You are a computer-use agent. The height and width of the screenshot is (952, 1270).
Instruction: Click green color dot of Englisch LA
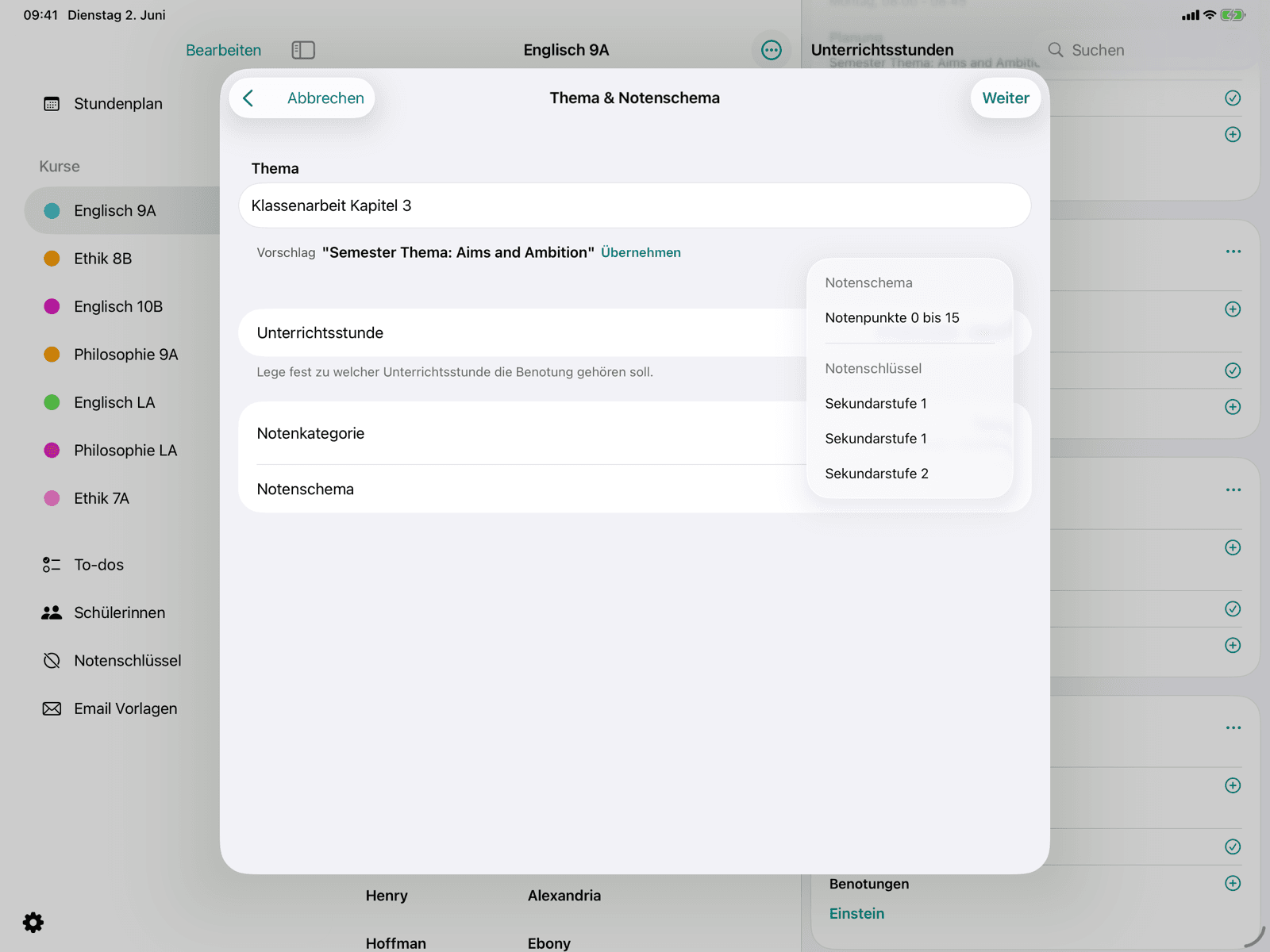[x=52, y=402]
